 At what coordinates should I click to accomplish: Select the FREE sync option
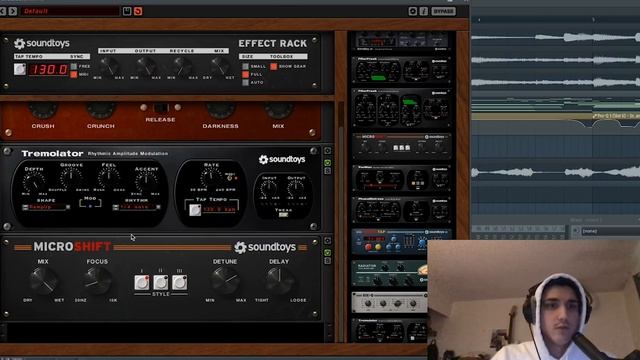click(x=74, y=66)
